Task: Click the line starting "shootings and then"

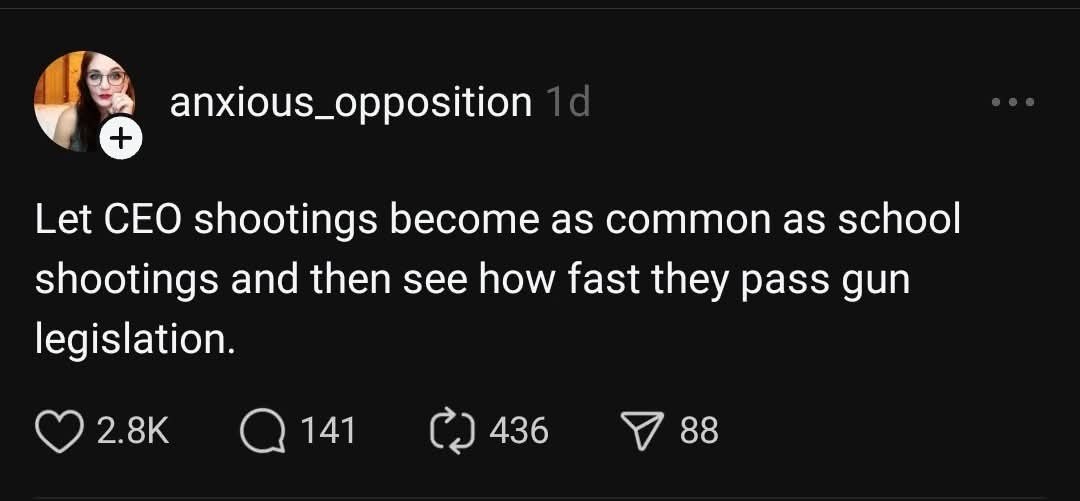Action: [x=472, y=281]
